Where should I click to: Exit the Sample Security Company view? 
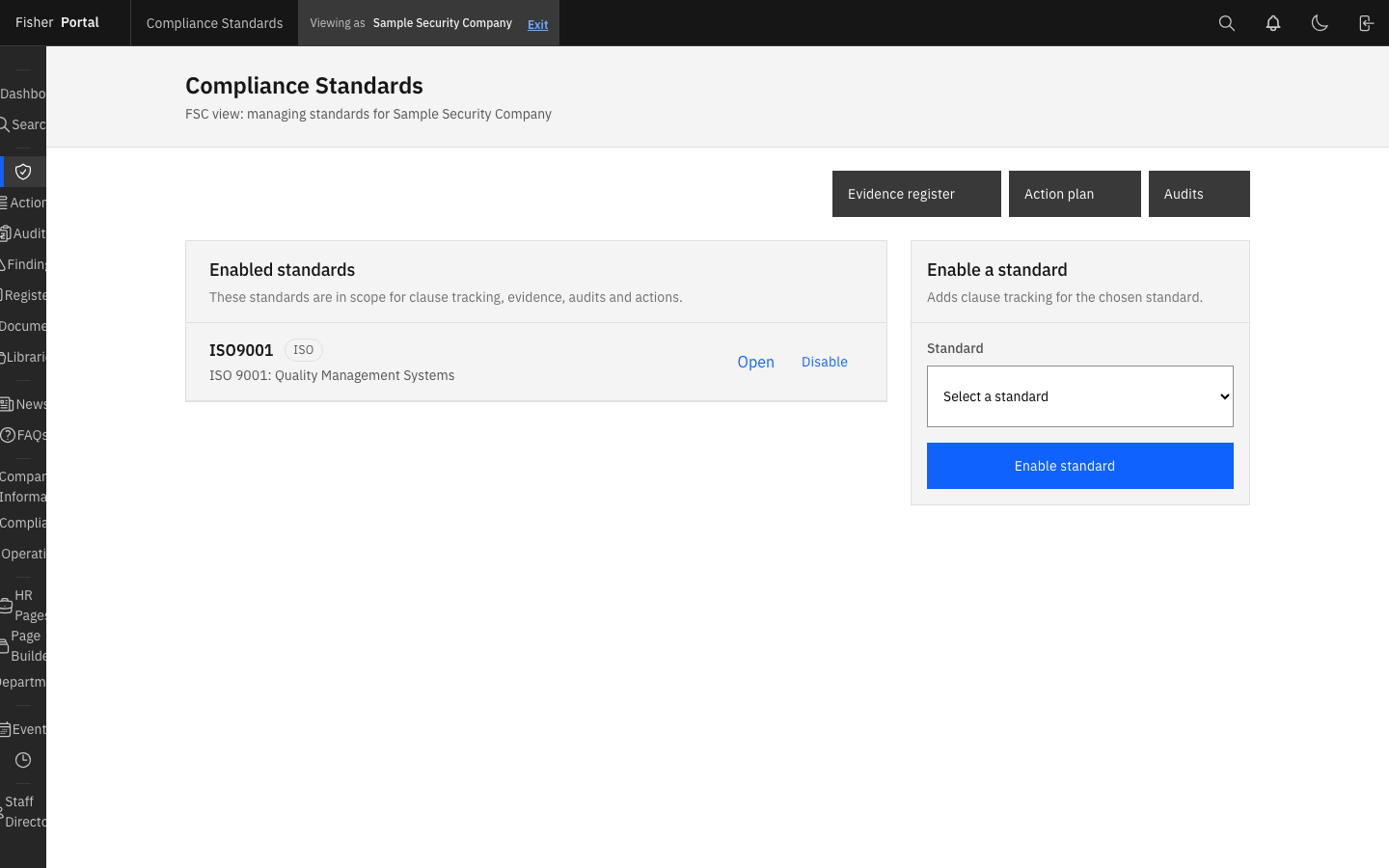537,24
